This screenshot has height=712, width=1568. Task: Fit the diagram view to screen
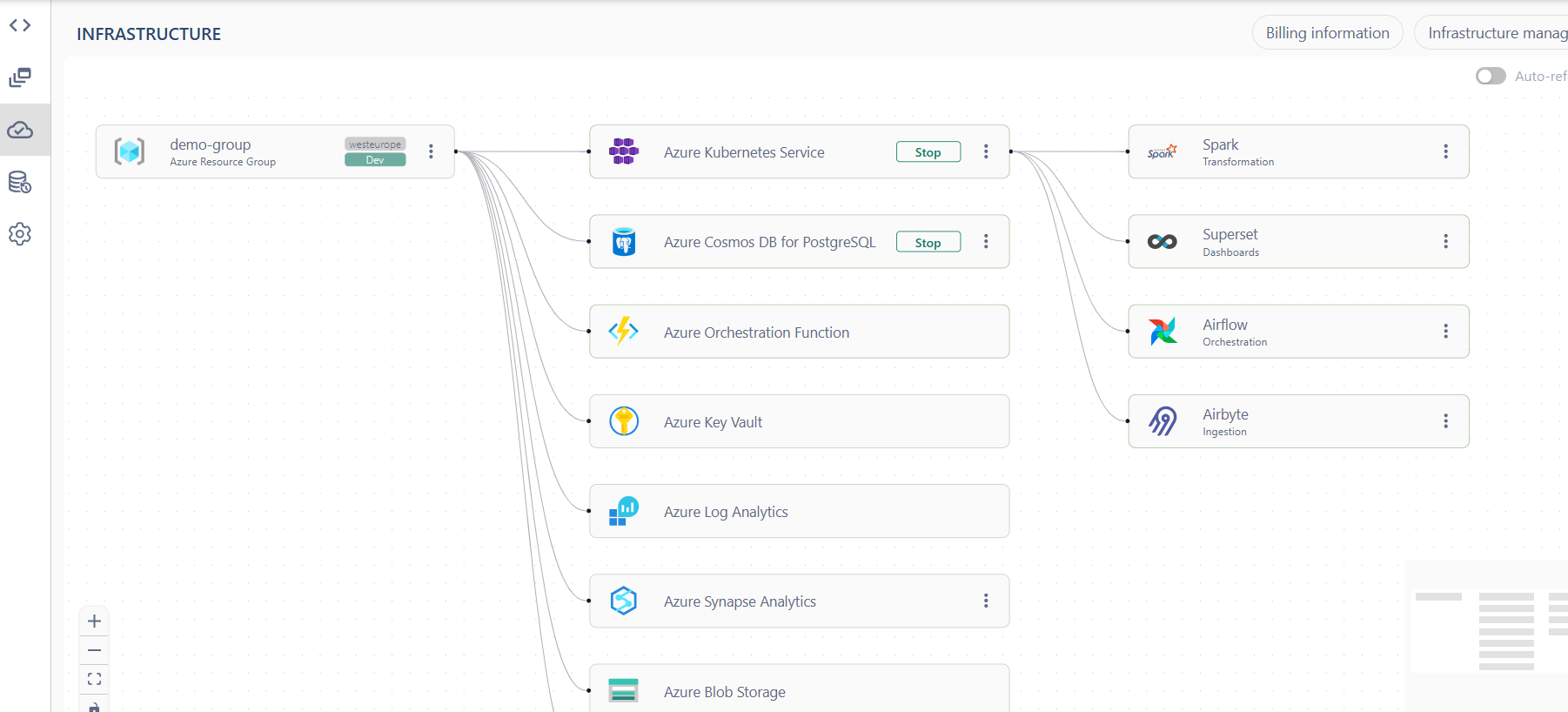(95, 679)
